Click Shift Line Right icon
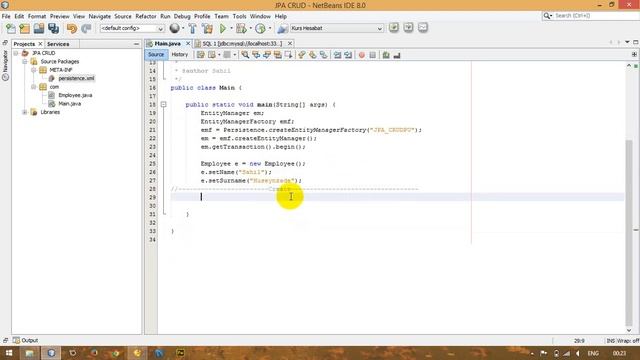Screen dimensions: 640x360 pos(348,55)
